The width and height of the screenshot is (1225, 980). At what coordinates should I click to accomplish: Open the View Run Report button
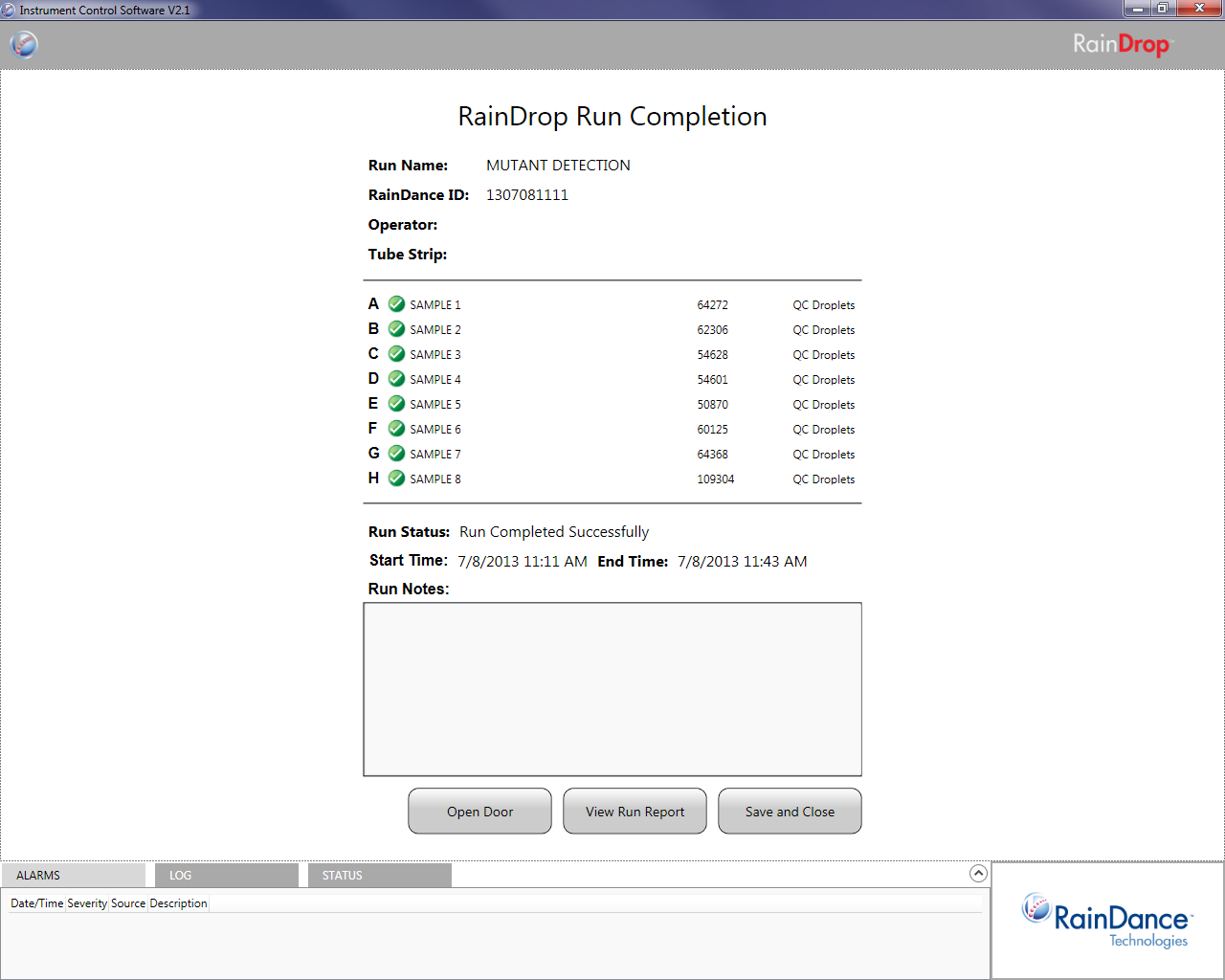[635, 812]
